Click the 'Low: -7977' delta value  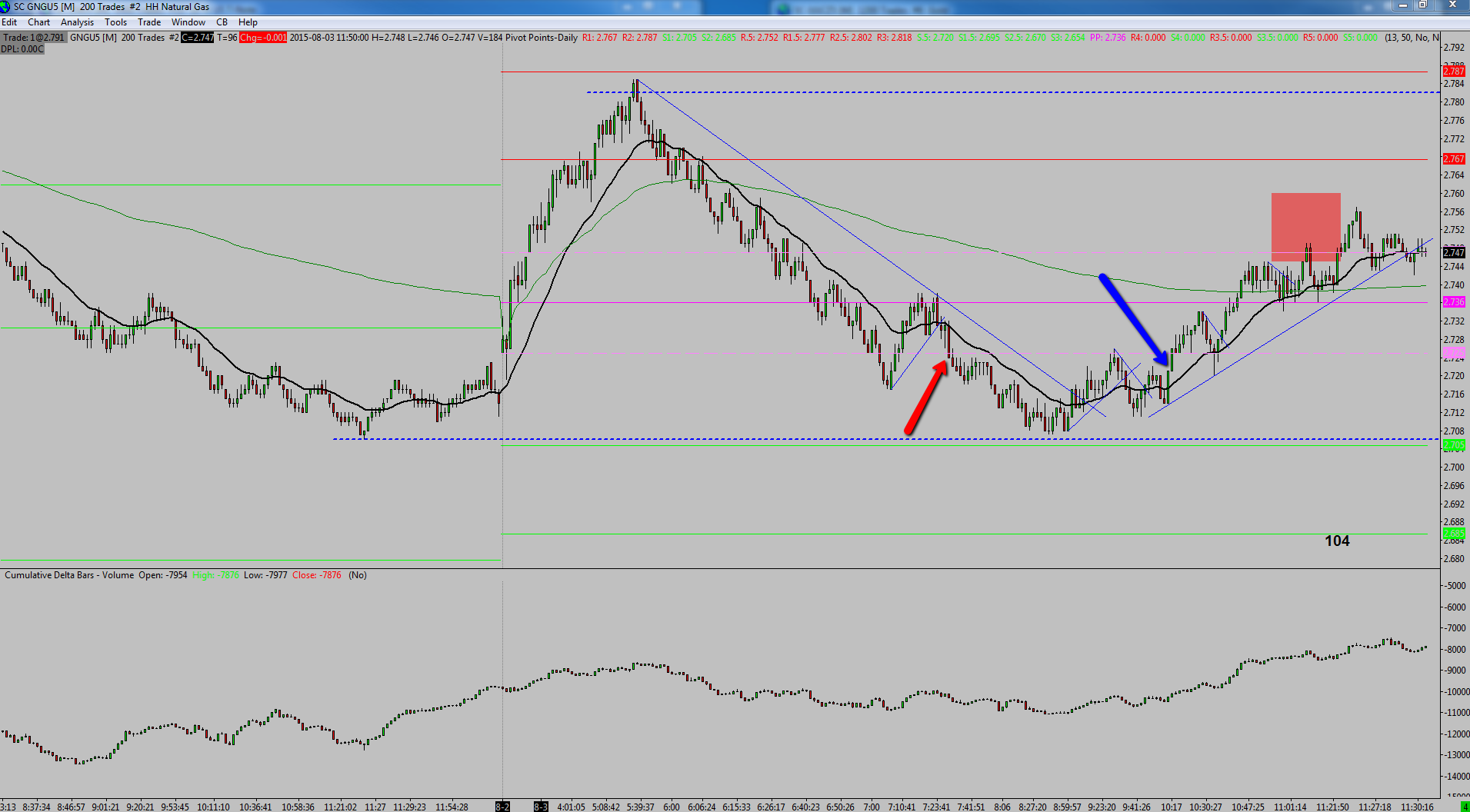pos(265,575)
